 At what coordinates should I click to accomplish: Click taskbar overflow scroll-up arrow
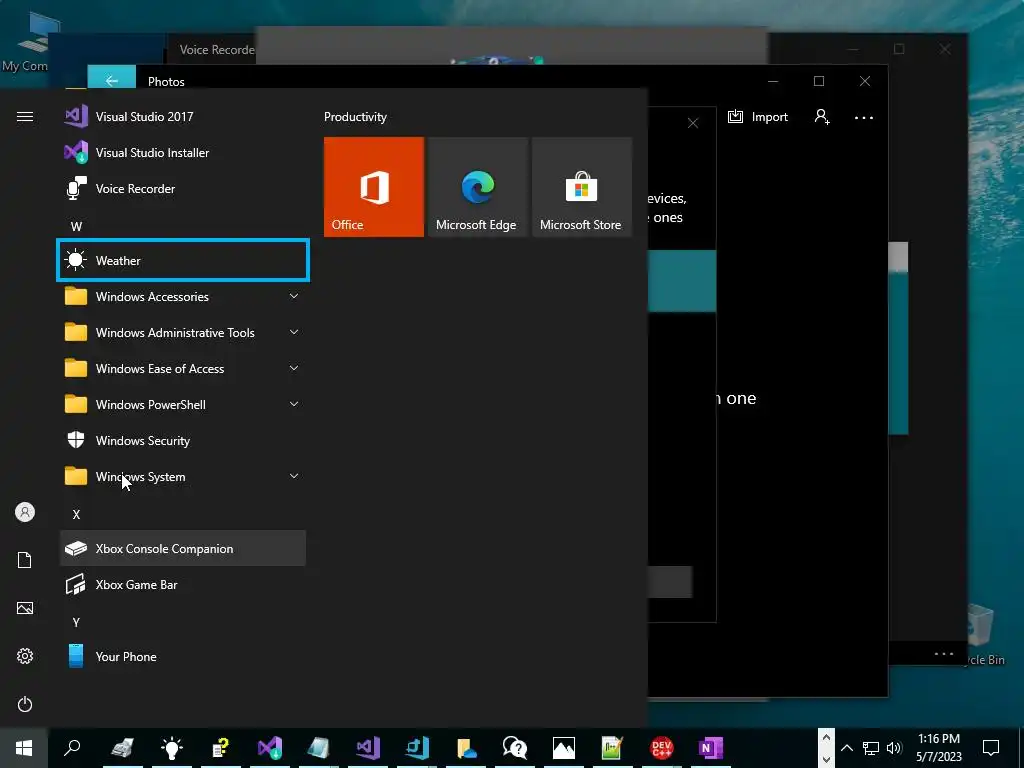826,737
